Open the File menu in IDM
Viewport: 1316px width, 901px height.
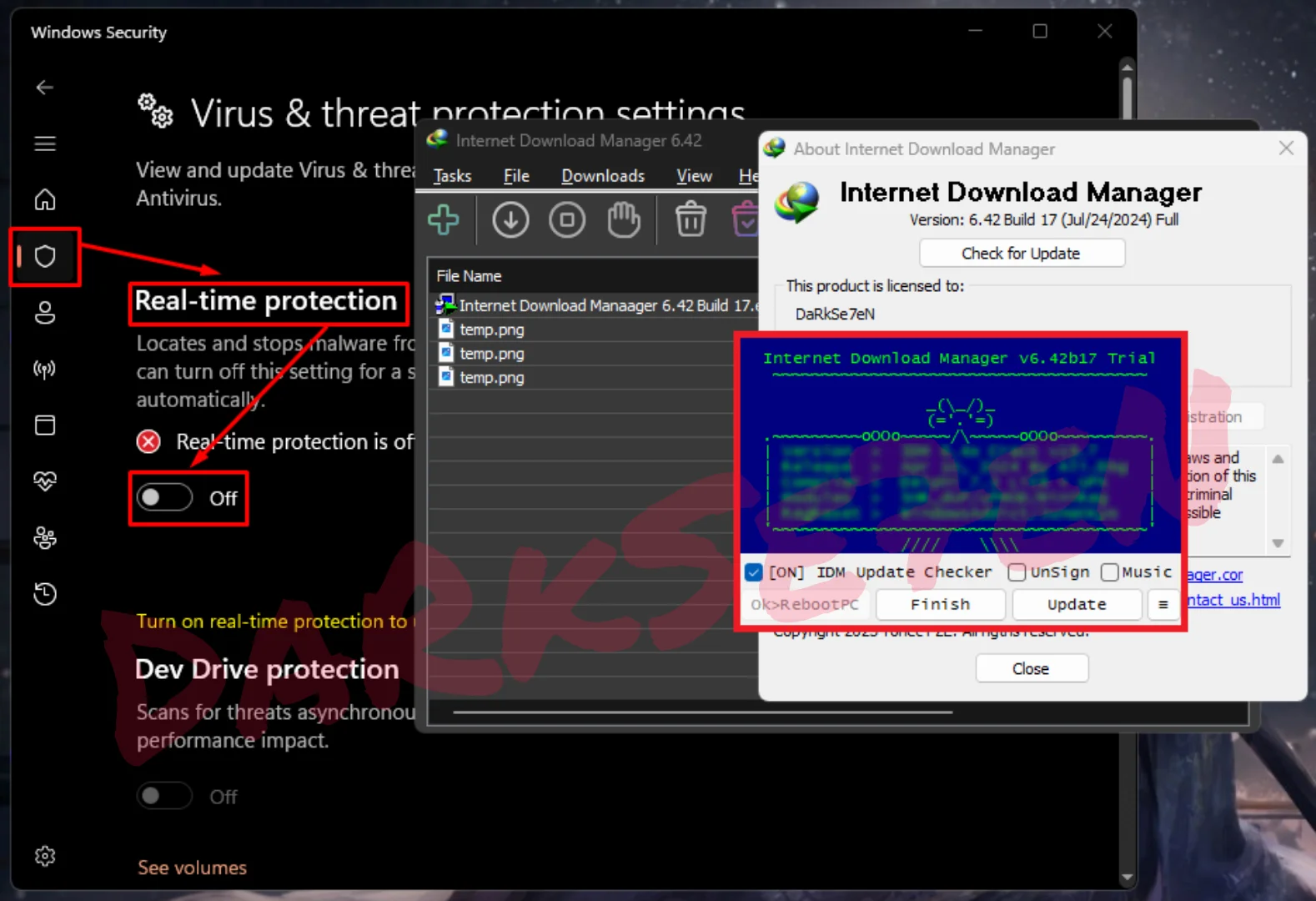tap(516, 176)
